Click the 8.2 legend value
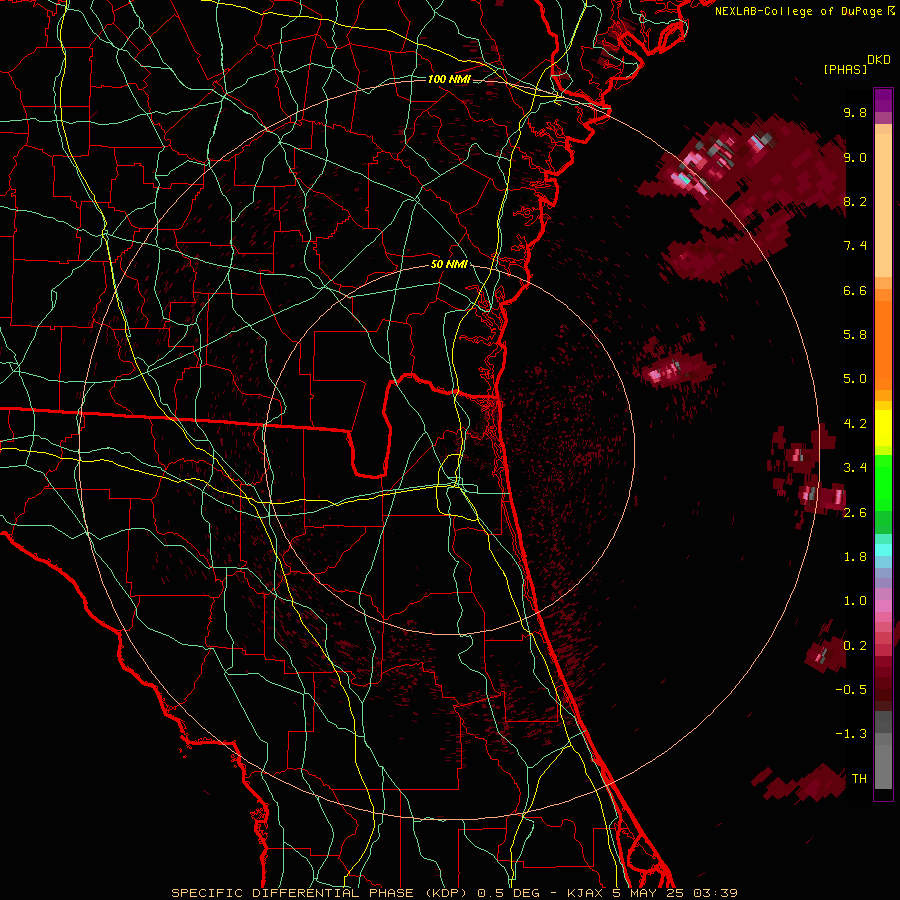This screenshot has width=900, height=900. [x=855, y=201]
